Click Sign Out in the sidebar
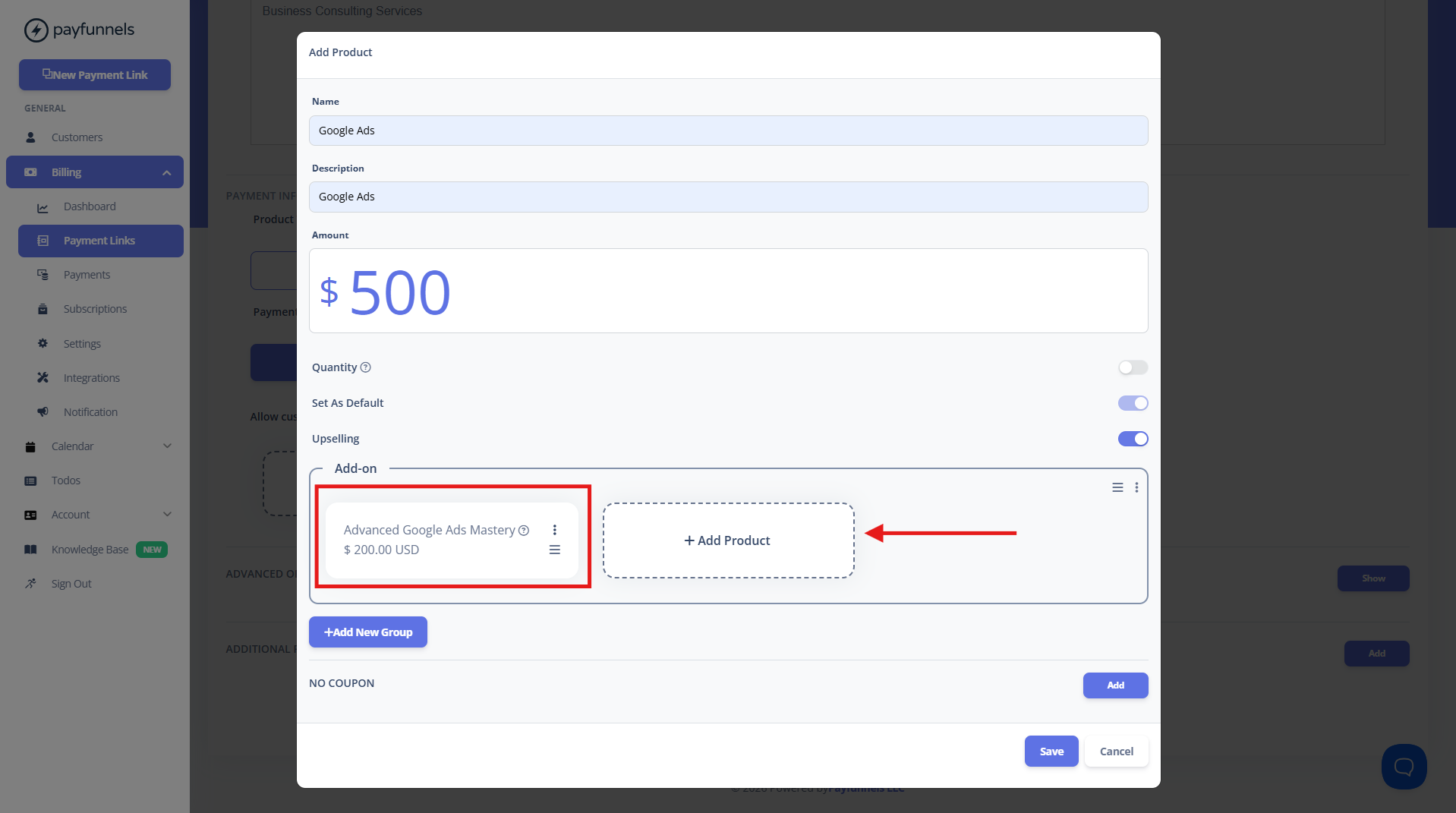The height and width of the screenshot is (813, 1456). (95, 584)
